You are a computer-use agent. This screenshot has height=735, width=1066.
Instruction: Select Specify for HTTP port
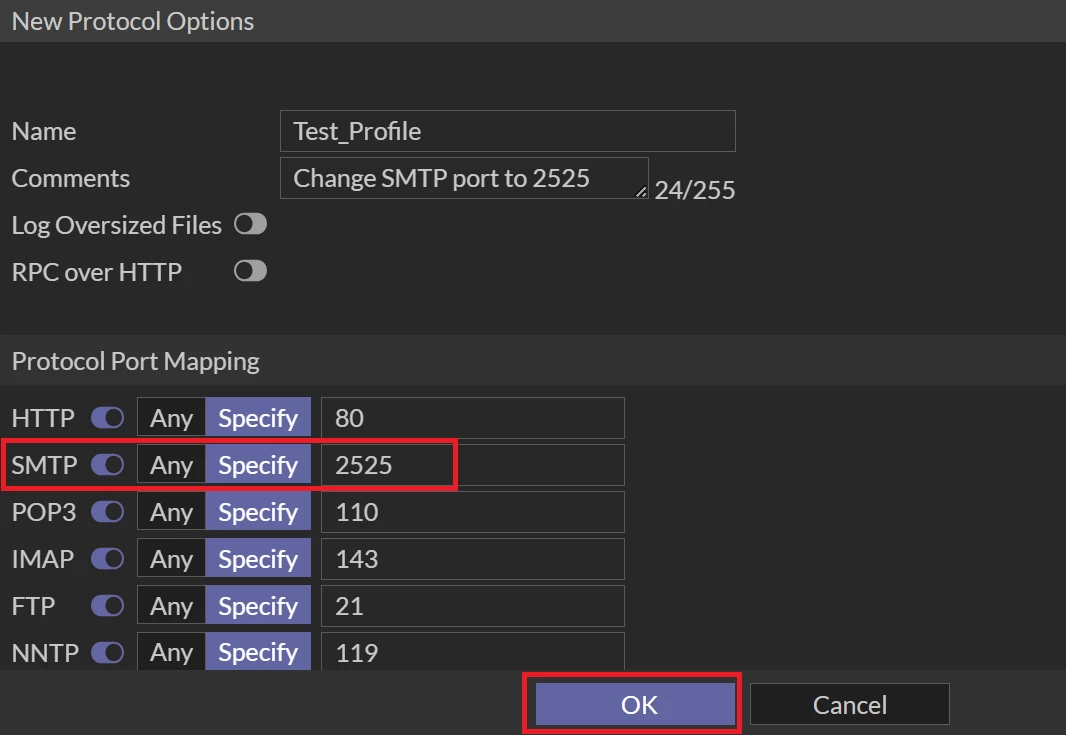point(258,417)
